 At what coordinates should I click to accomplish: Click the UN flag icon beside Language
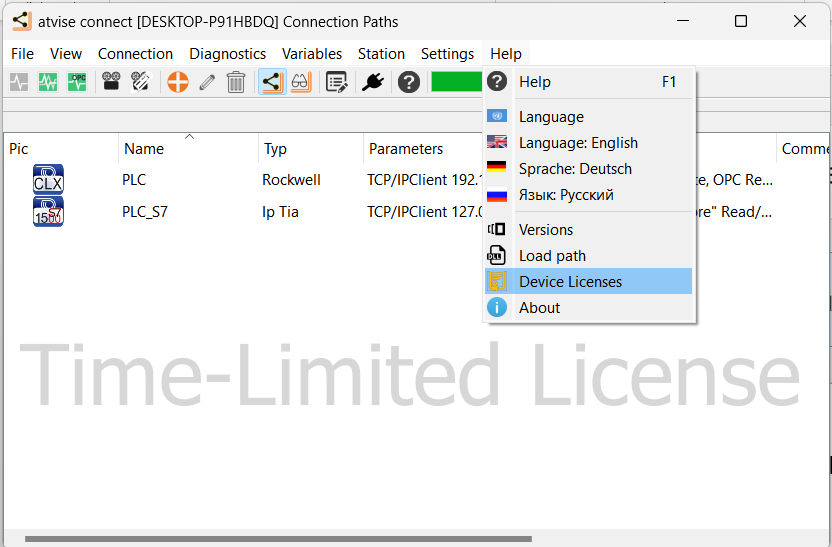[x=497, y=116]
